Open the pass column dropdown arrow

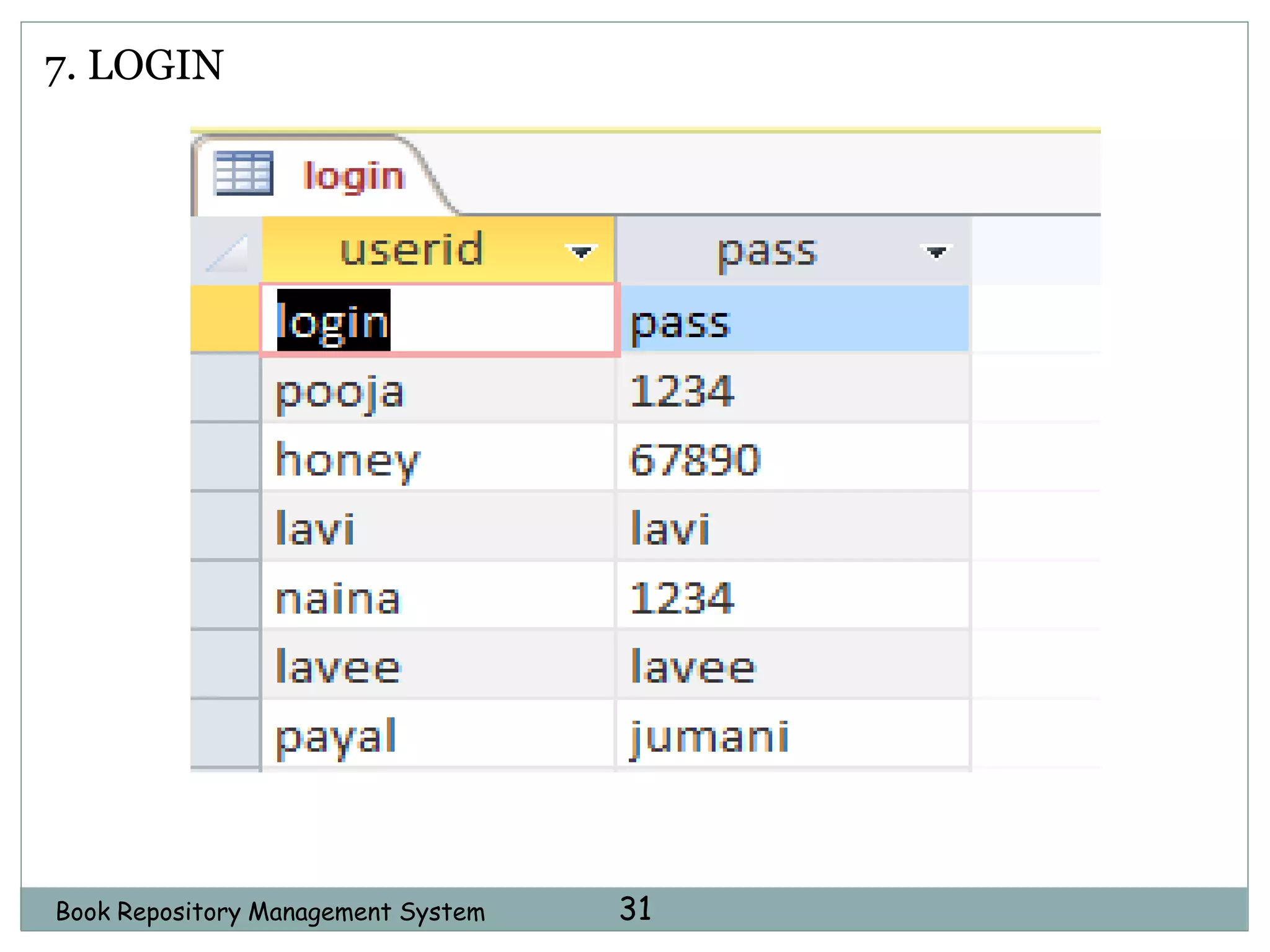[936, 252]
